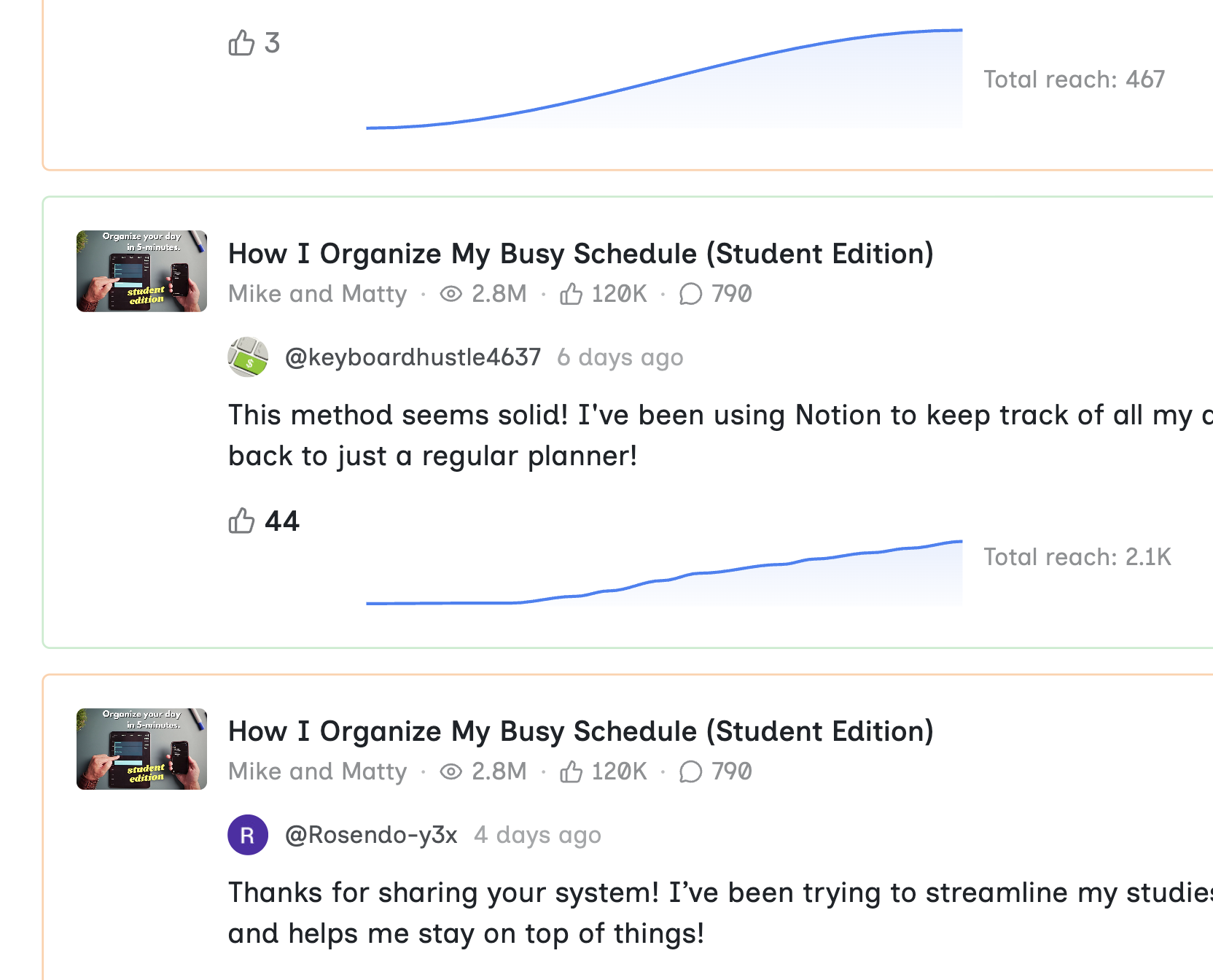Click the @keyboardhustle4637 username
The width and height of the screenshot is (1213, 980).
(413, 357)
